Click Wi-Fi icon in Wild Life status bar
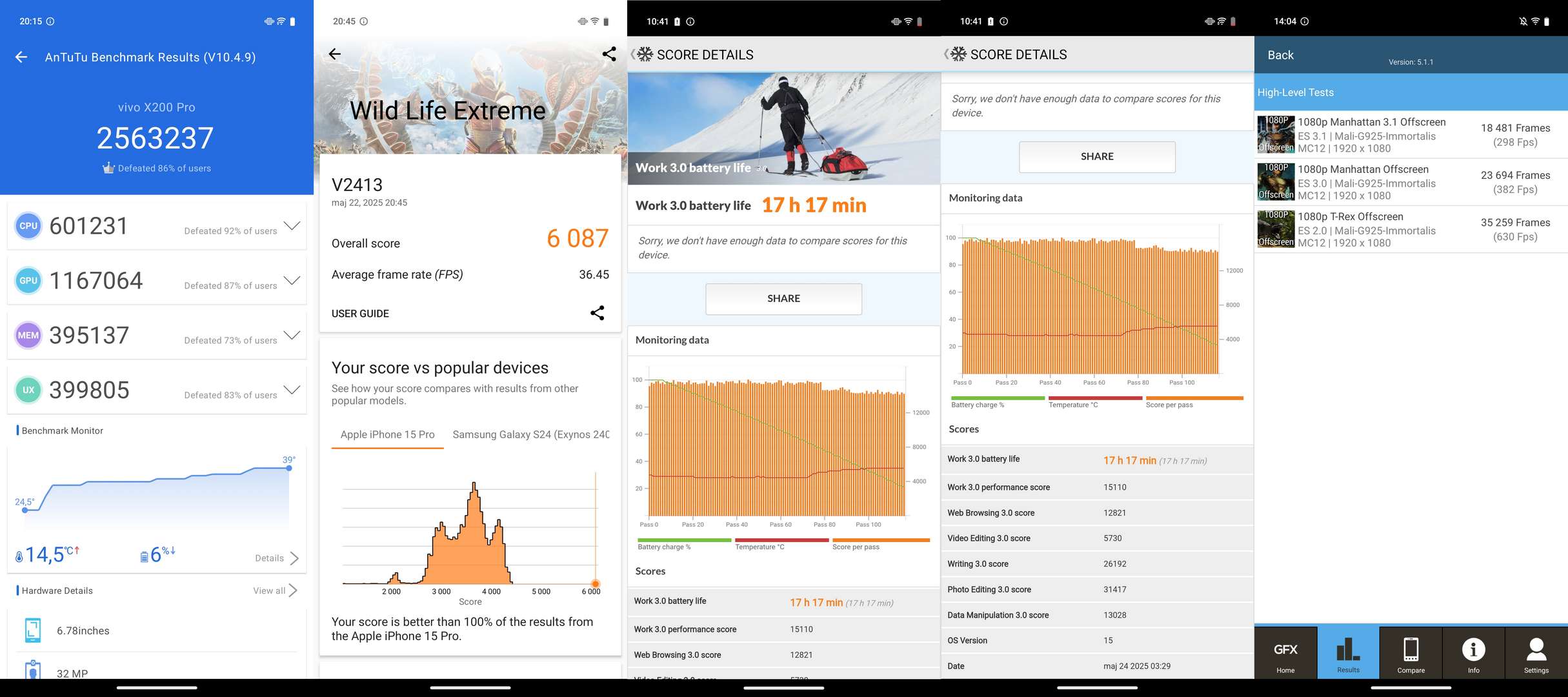This screenshot has width=1568, height=697. coord(595,21)
